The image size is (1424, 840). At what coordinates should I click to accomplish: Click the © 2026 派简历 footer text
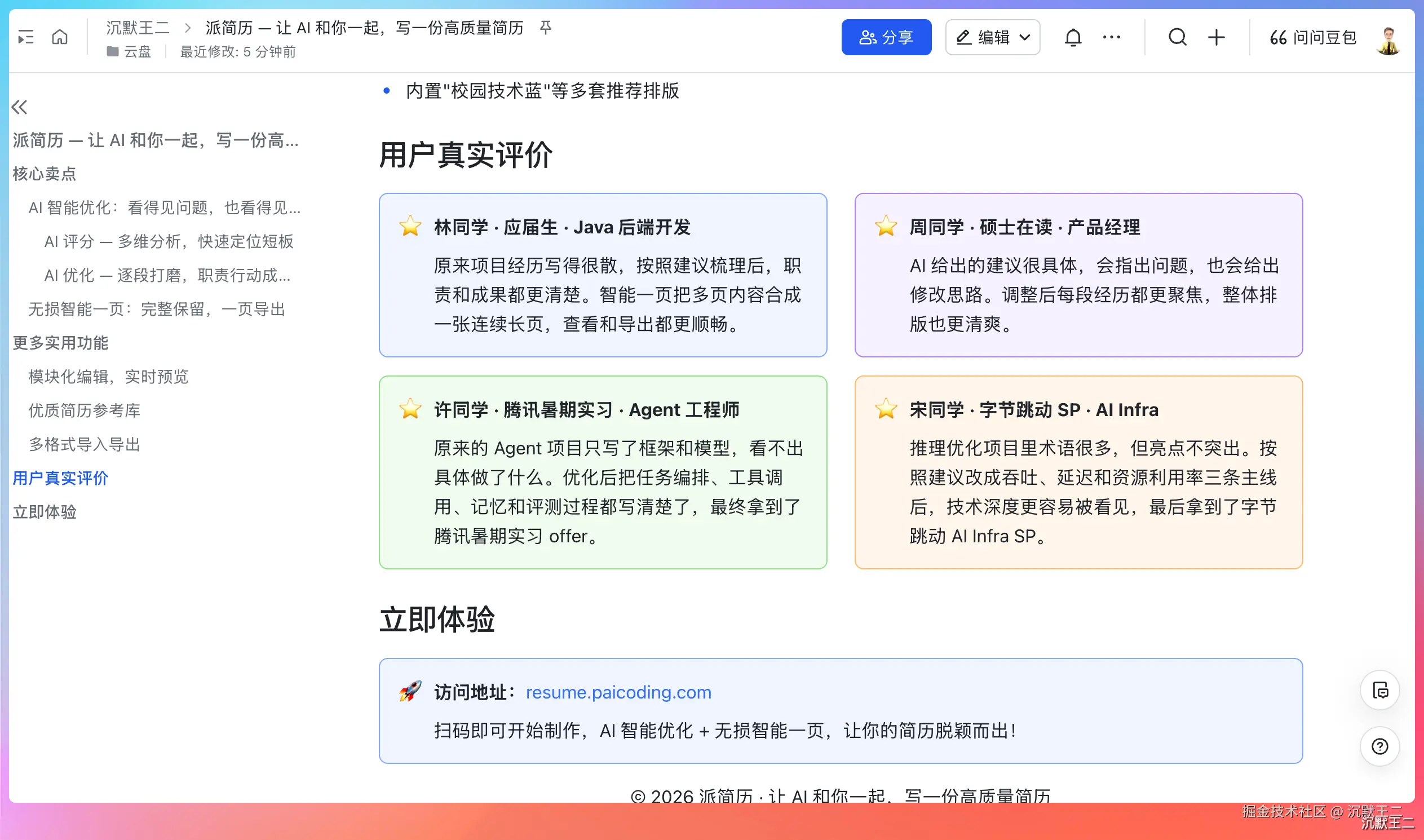(841, 796)
